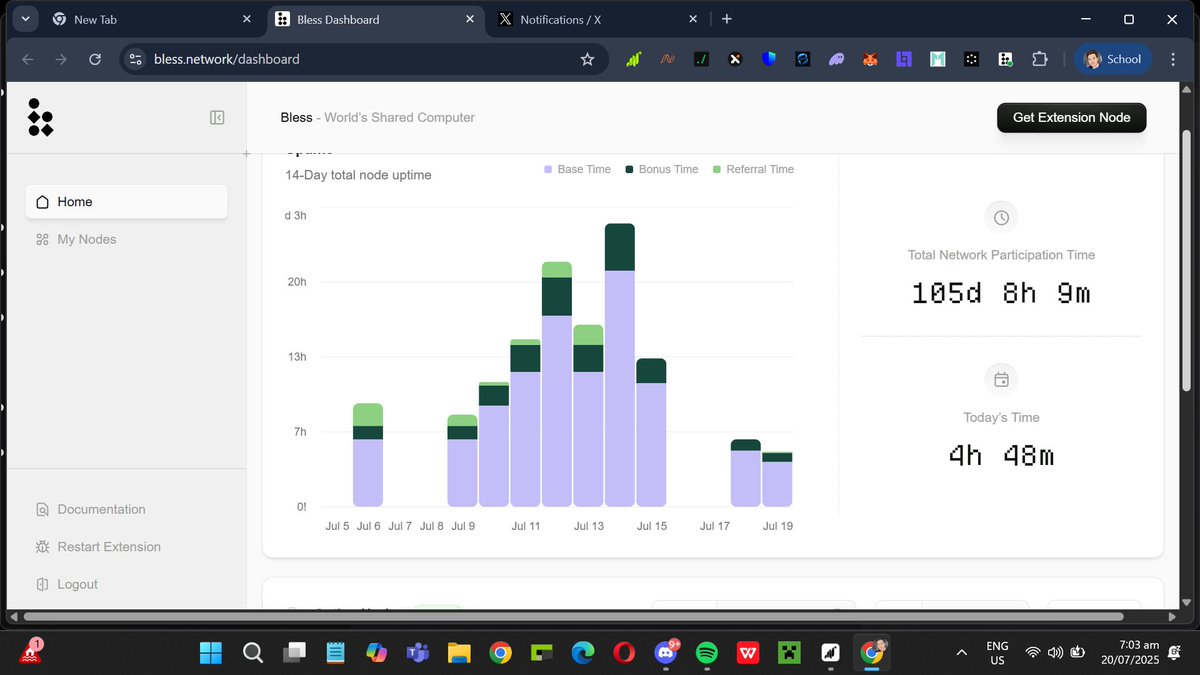
Task: Open Chrome's three-dot menu
Action: 1172,59
